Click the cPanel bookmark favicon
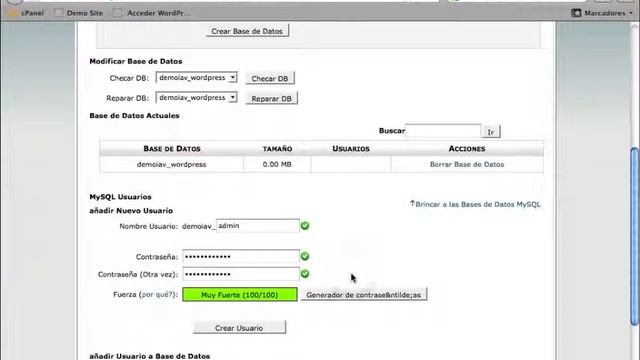Image resolution: width=640 pixels, height=360 pixels. [x=13, y=13]
